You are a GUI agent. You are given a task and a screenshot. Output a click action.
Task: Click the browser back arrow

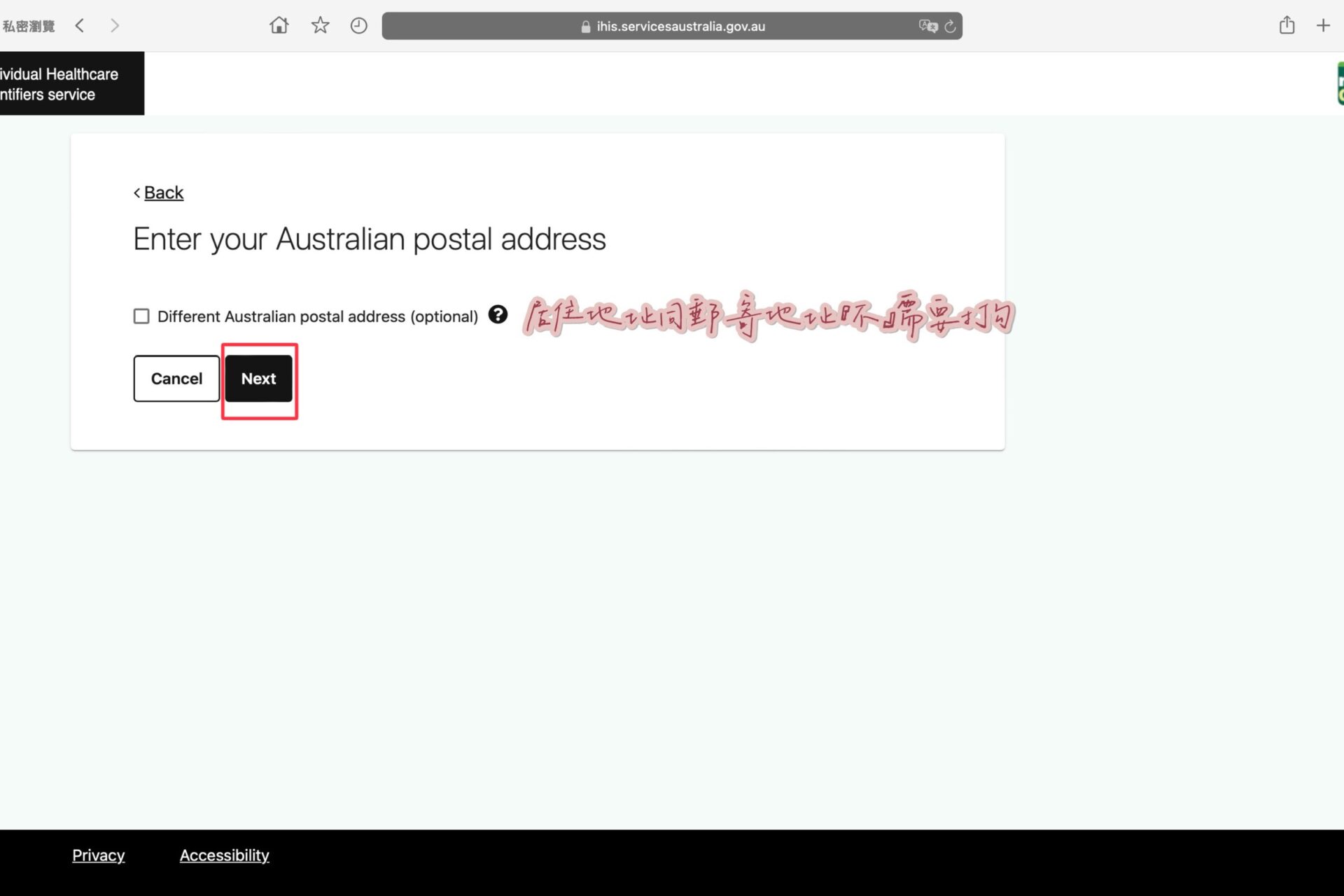click(80, 26)
